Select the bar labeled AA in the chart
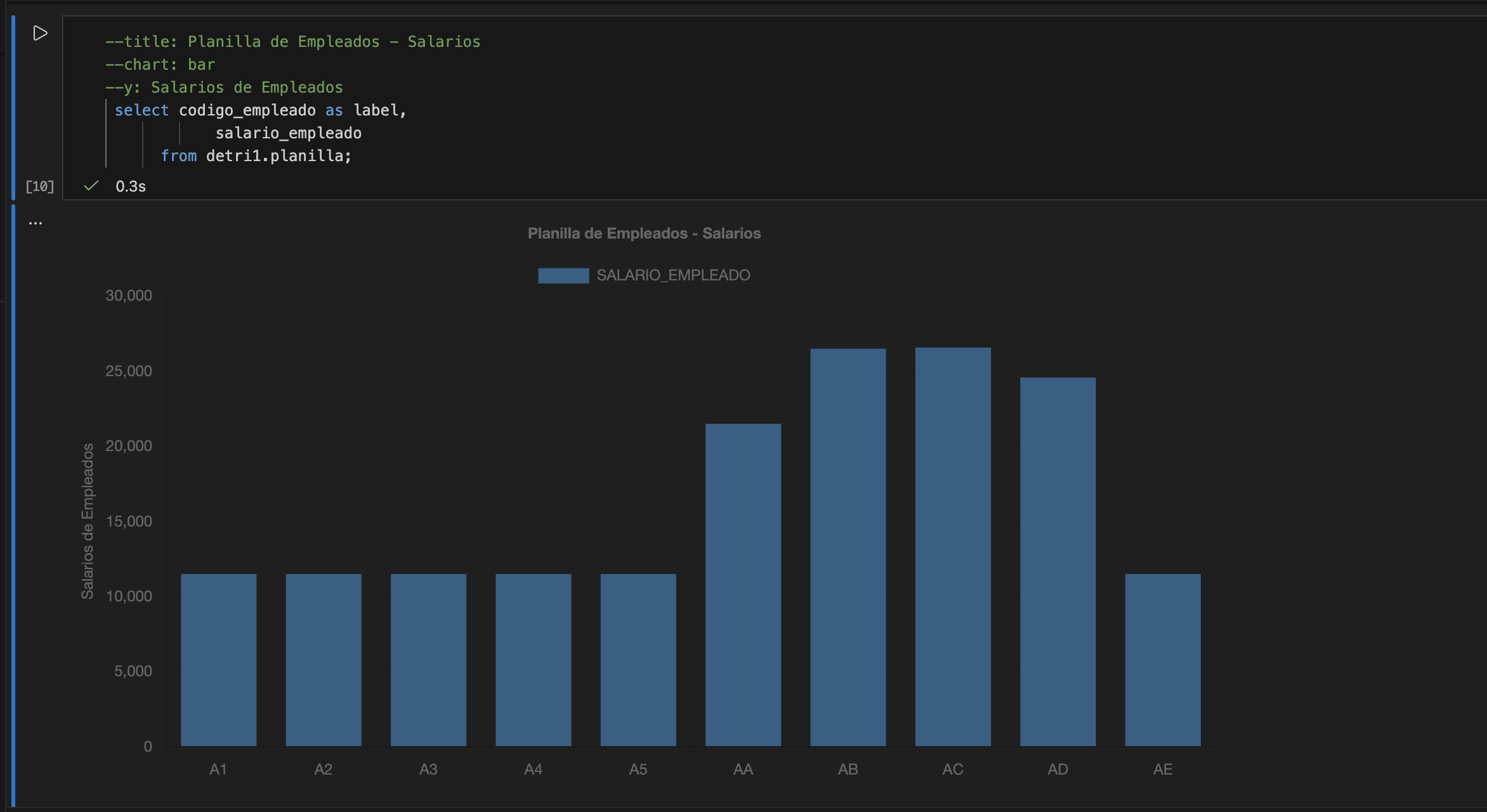The height and width of the screenshot is (812, 1487). (x=743, y=584)
